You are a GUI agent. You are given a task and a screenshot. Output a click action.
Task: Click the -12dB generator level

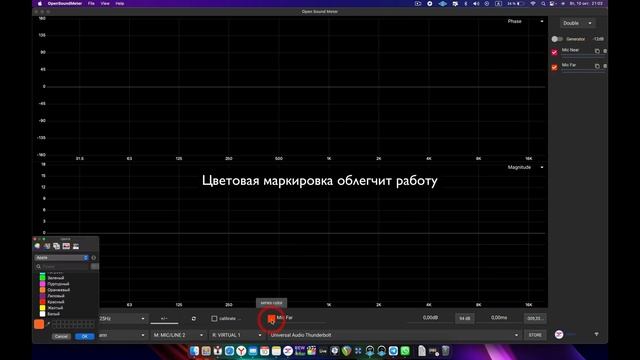[x=599, y=39]
